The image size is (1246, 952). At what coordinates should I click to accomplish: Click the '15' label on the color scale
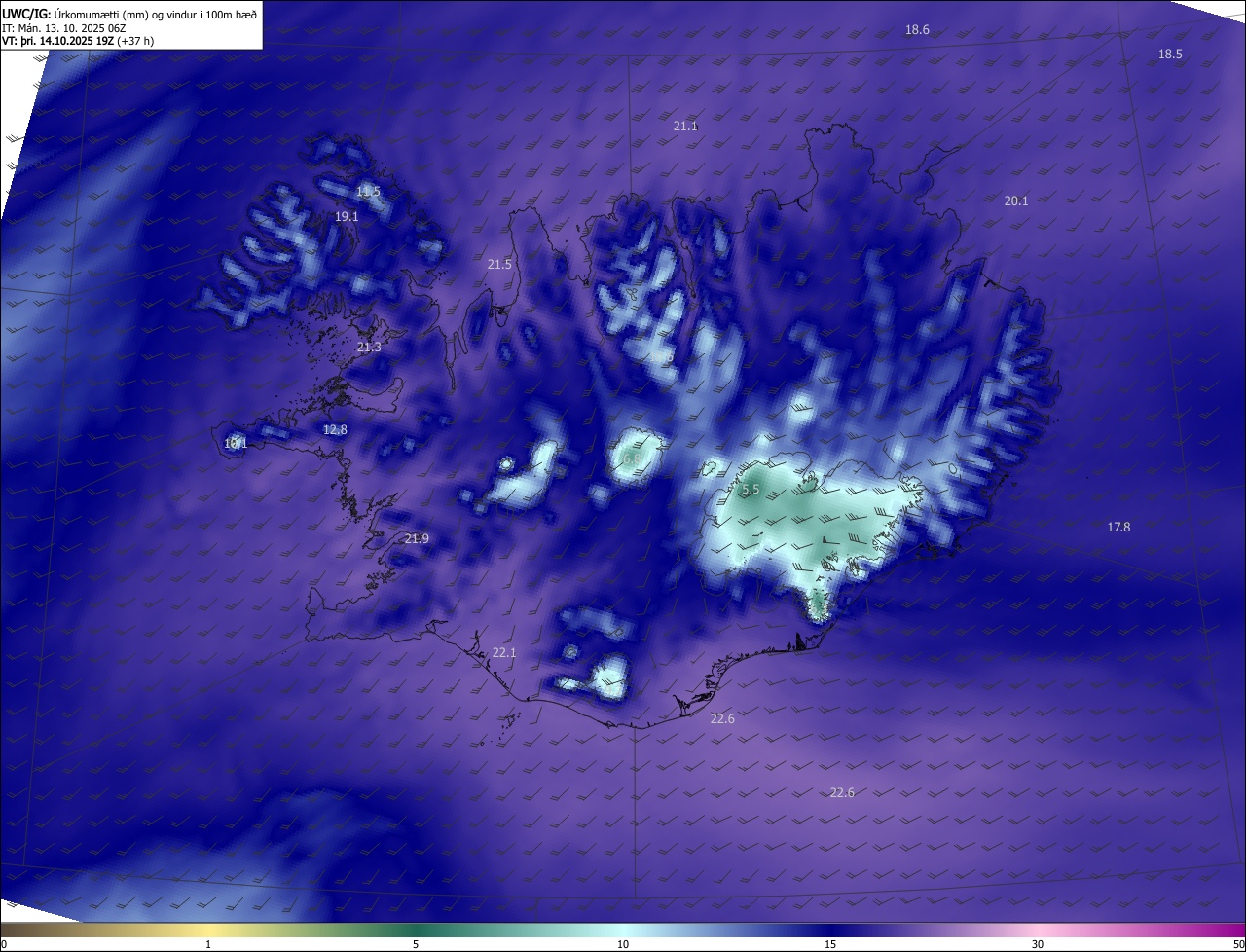[830, 944]
